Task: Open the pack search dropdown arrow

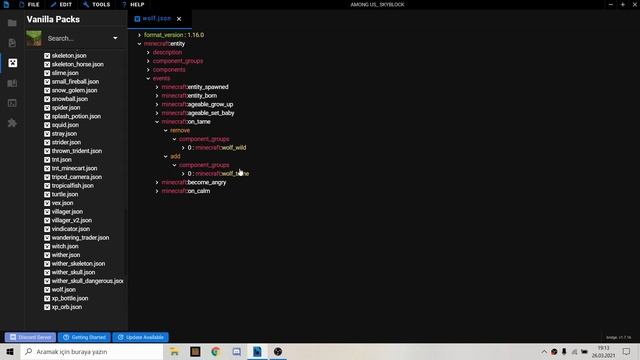Action: 115,38
